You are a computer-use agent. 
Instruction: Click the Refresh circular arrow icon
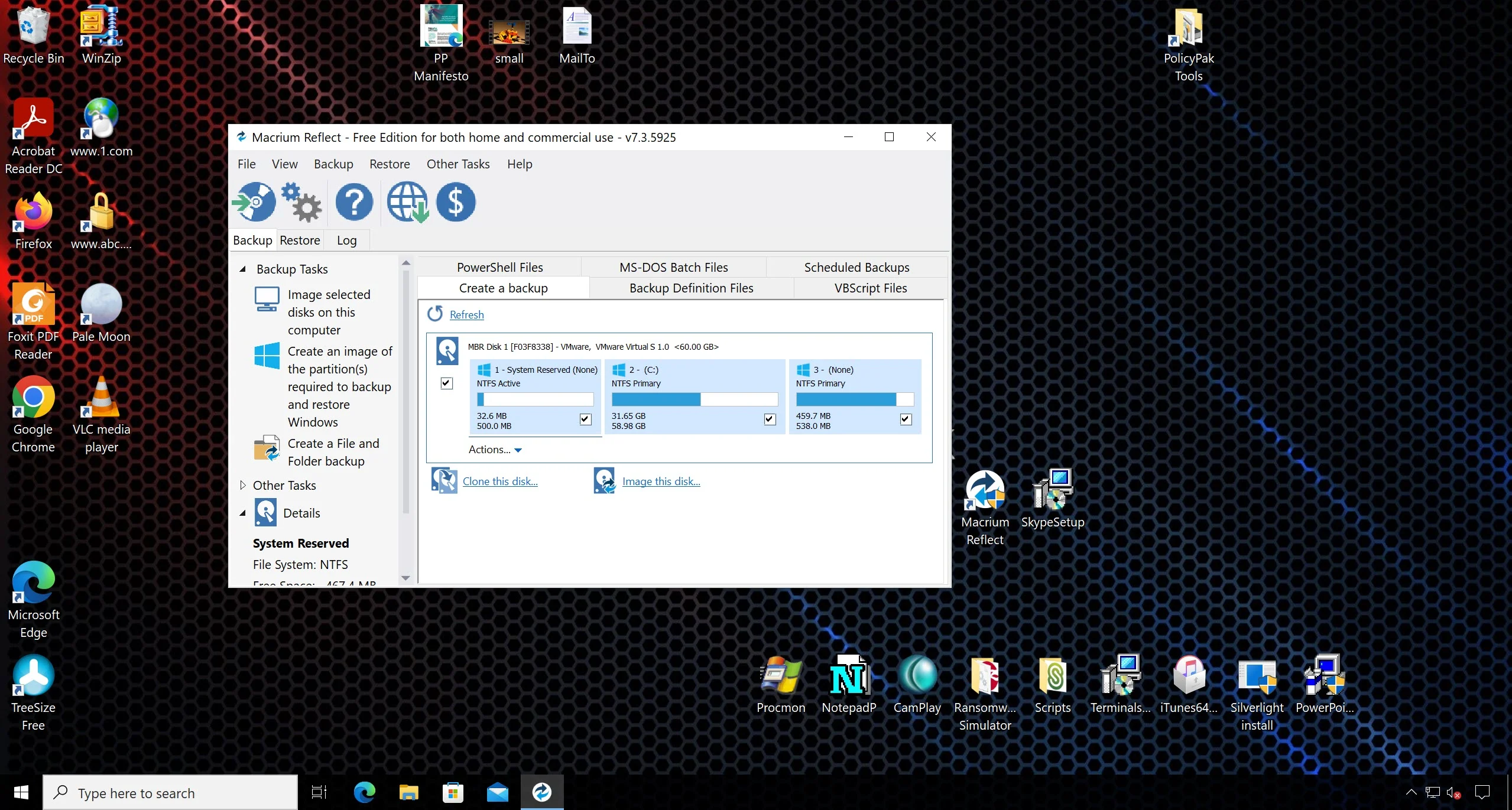(435, 314)
